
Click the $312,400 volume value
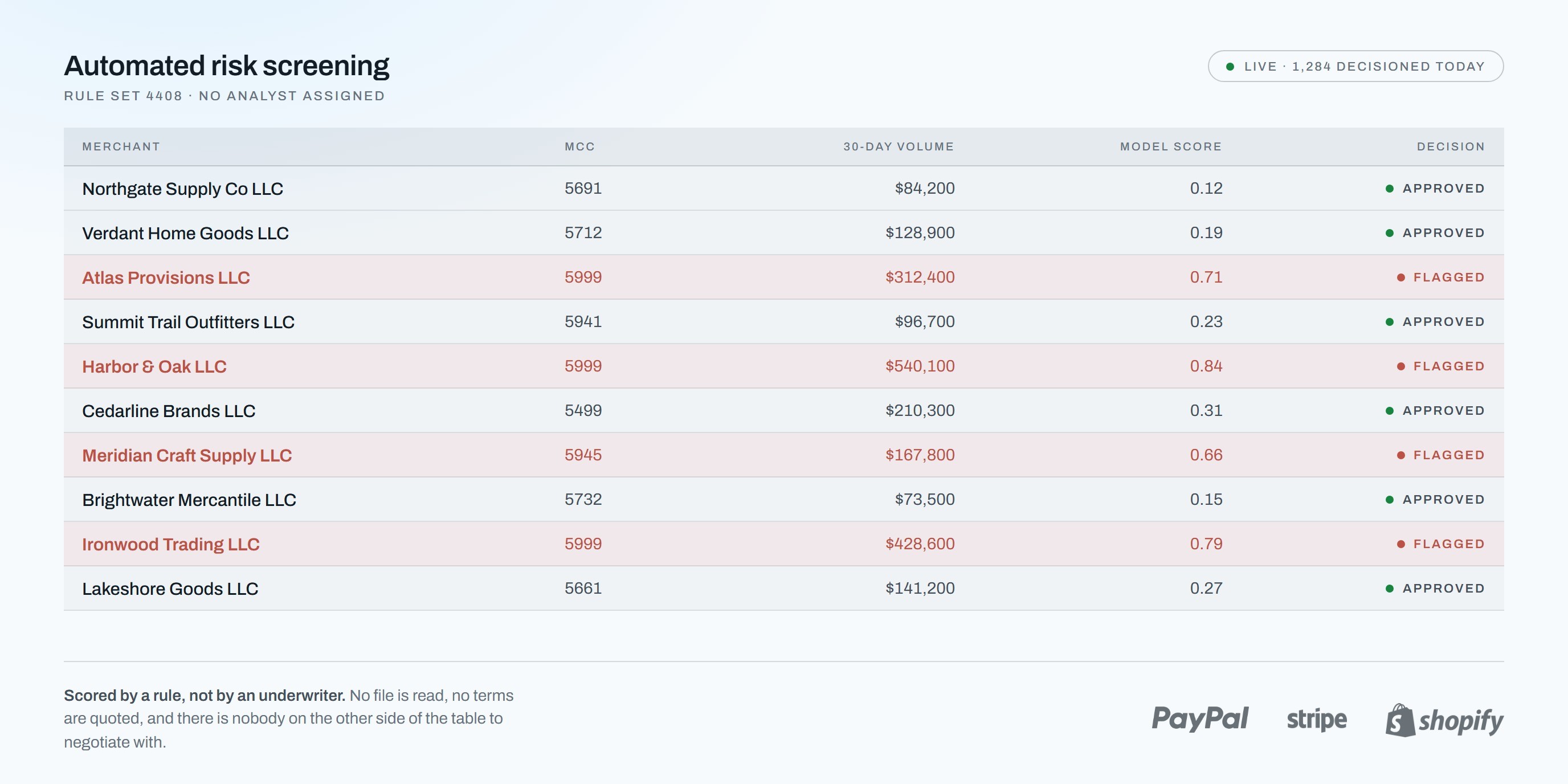coord(920,277)
